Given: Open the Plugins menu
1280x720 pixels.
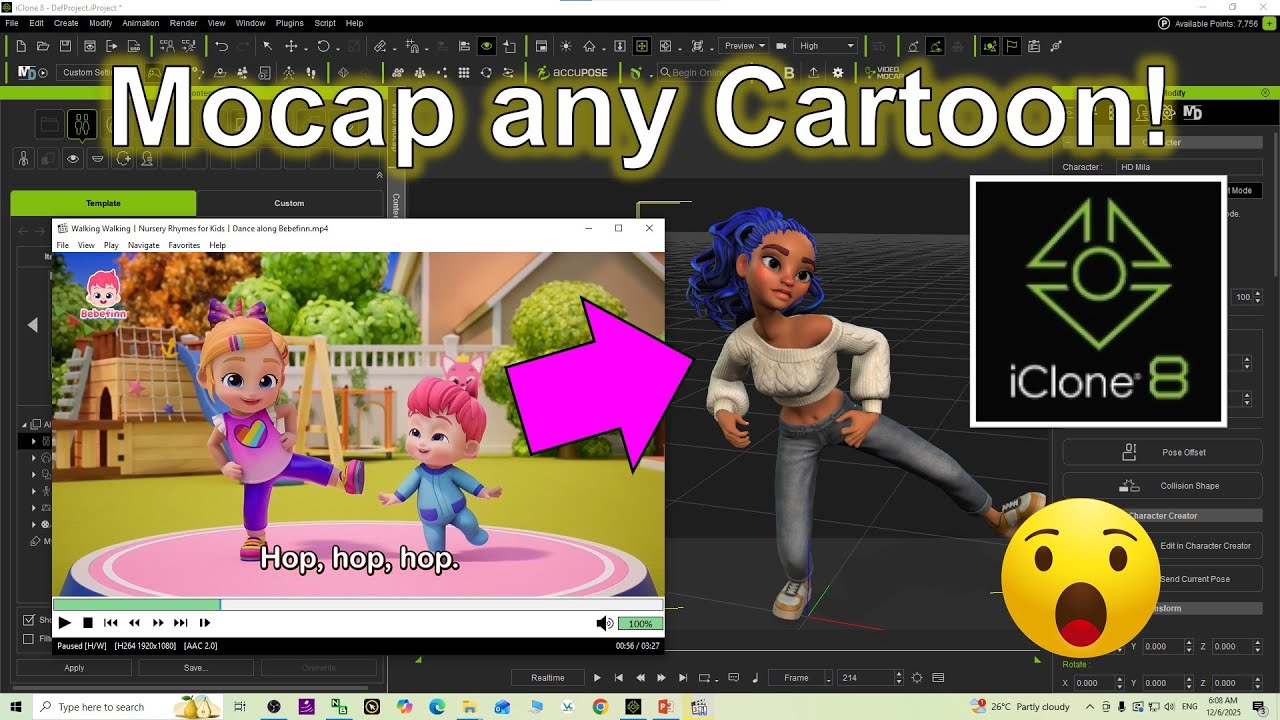Looking at the screenshot, I should coord(289,23).
